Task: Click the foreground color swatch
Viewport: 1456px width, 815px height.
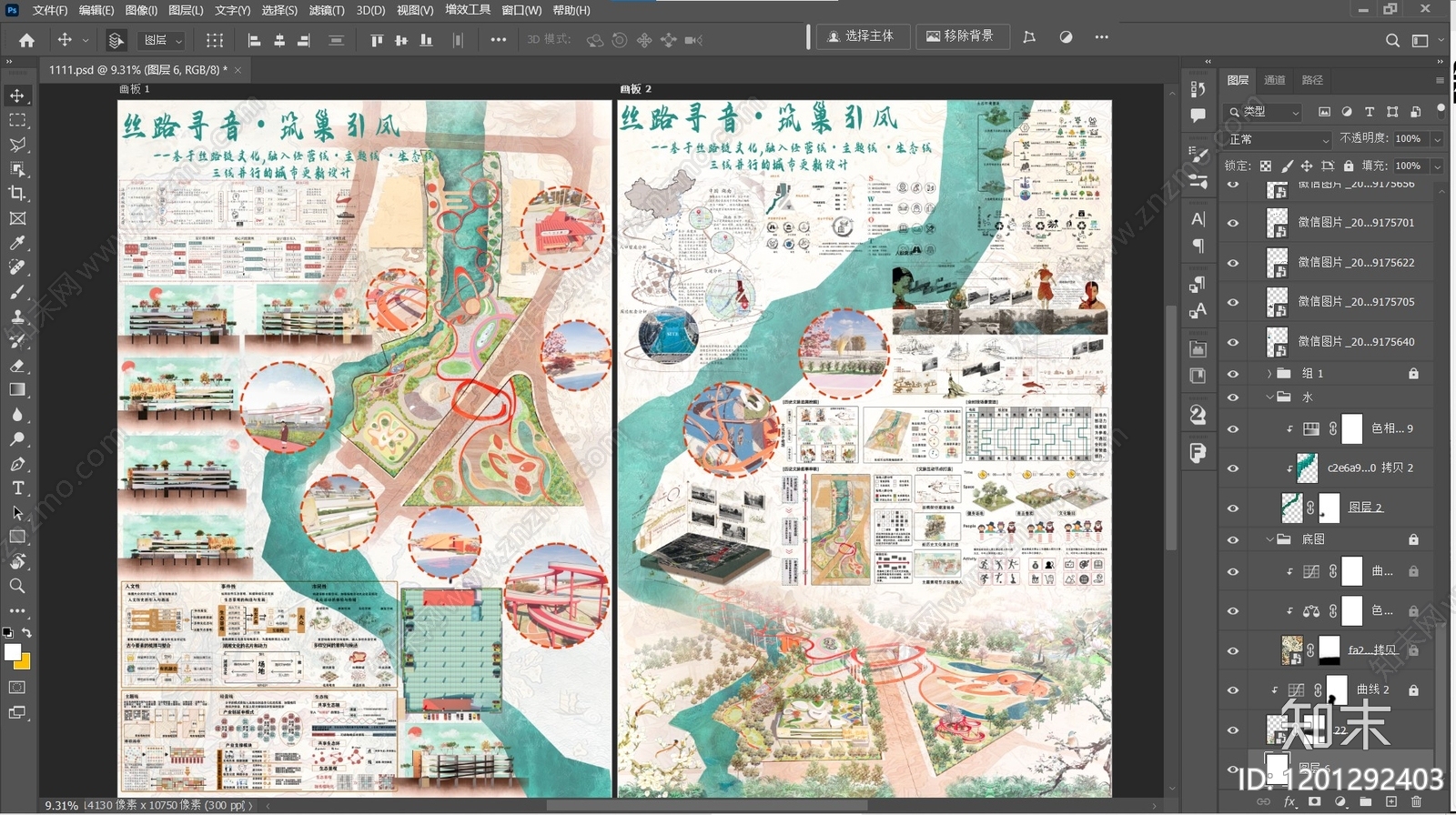Action: tap(13, 652)
